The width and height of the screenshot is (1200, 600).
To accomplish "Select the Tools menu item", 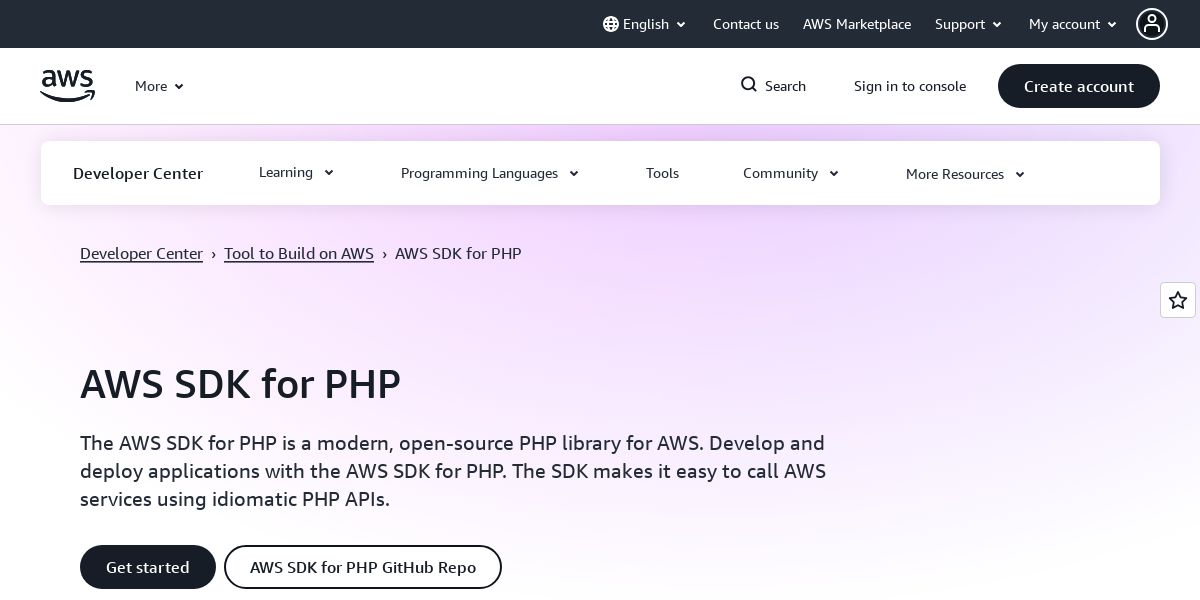I will coord(662,173).
